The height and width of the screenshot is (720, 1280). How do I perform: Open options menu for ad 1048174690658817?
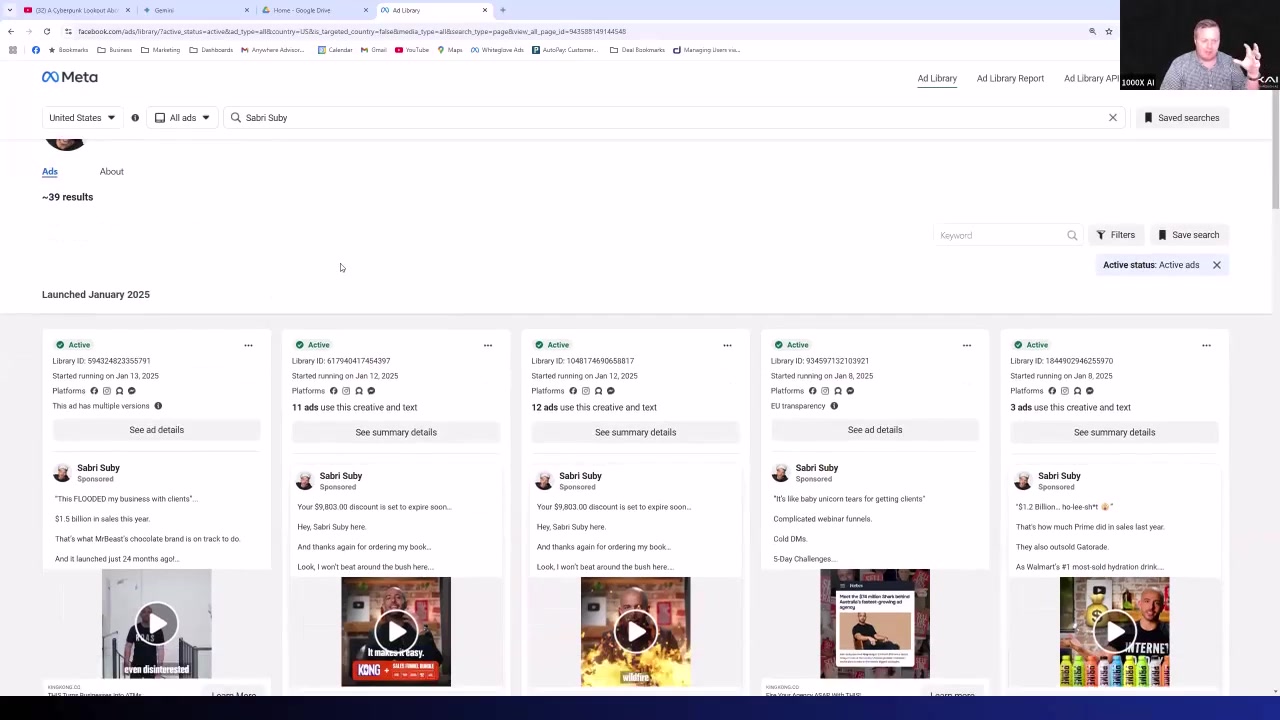pos(727,345)
